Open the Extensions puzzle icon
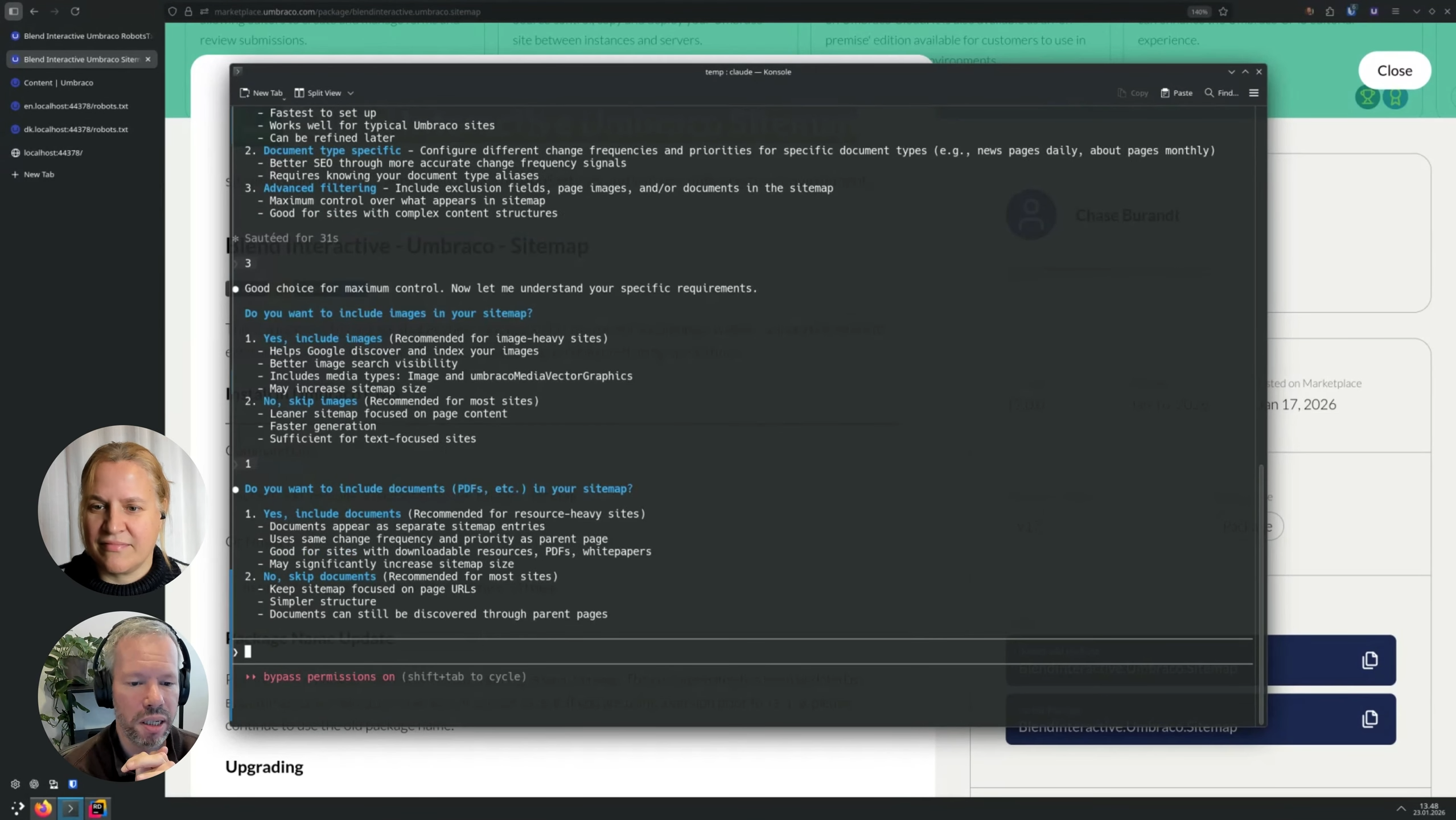 click(1330, 11)
